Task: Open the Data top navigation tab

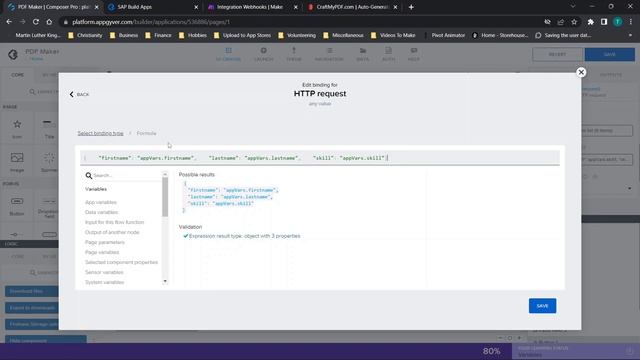Action: [x=362, y=54]
